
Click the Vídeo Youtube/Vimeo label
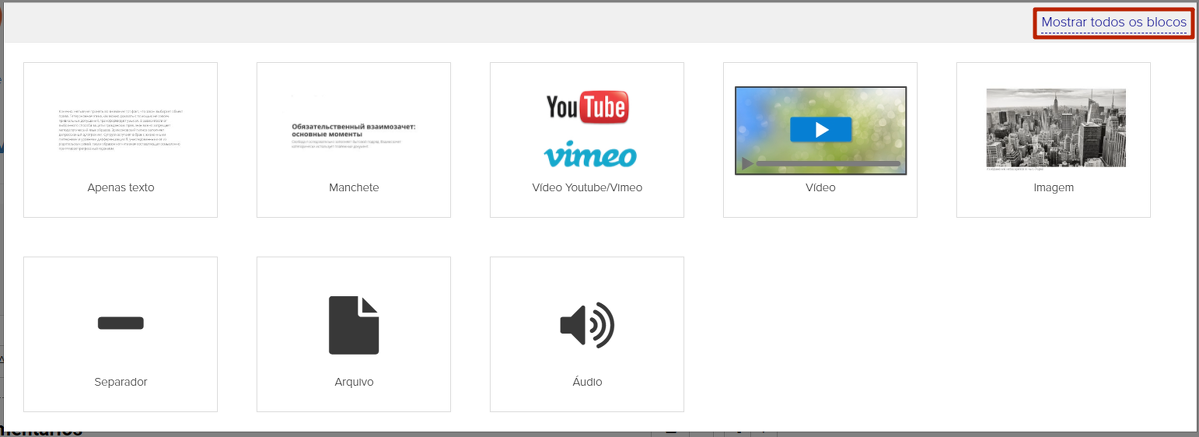[x=587, y=187]
